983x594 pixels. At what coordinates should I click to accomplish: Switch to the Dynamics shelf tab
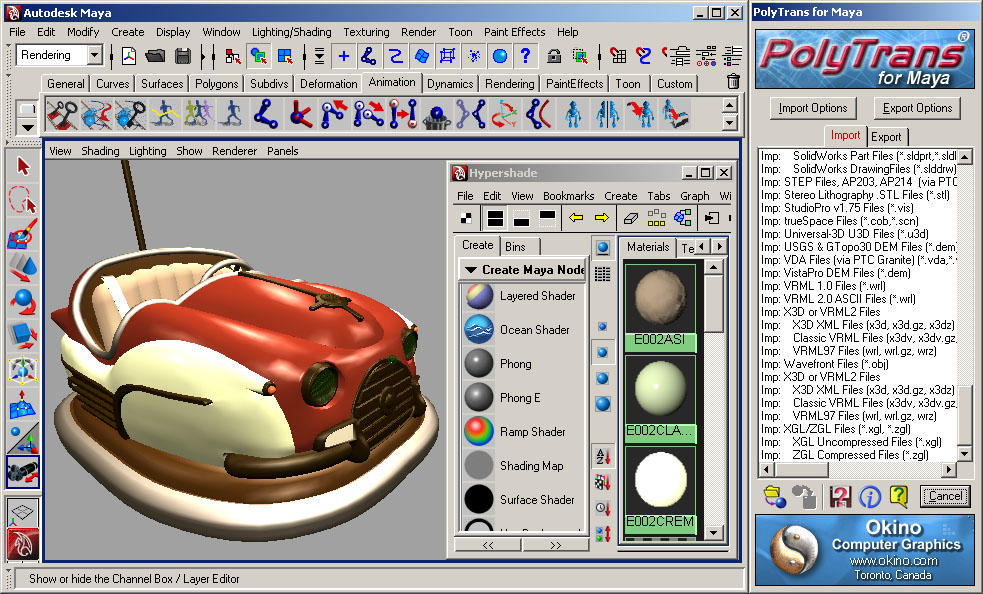450,84
